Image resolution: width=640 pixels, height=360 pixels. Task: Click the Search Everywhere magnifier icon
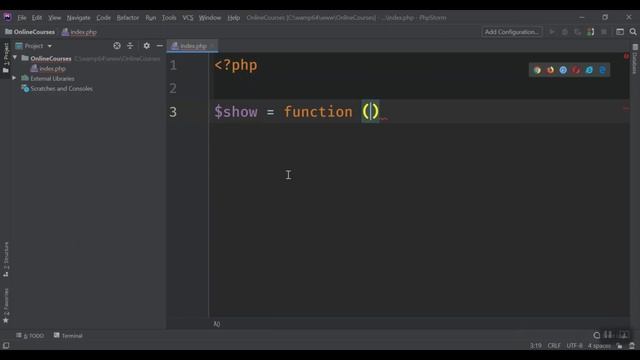(633, 32)
